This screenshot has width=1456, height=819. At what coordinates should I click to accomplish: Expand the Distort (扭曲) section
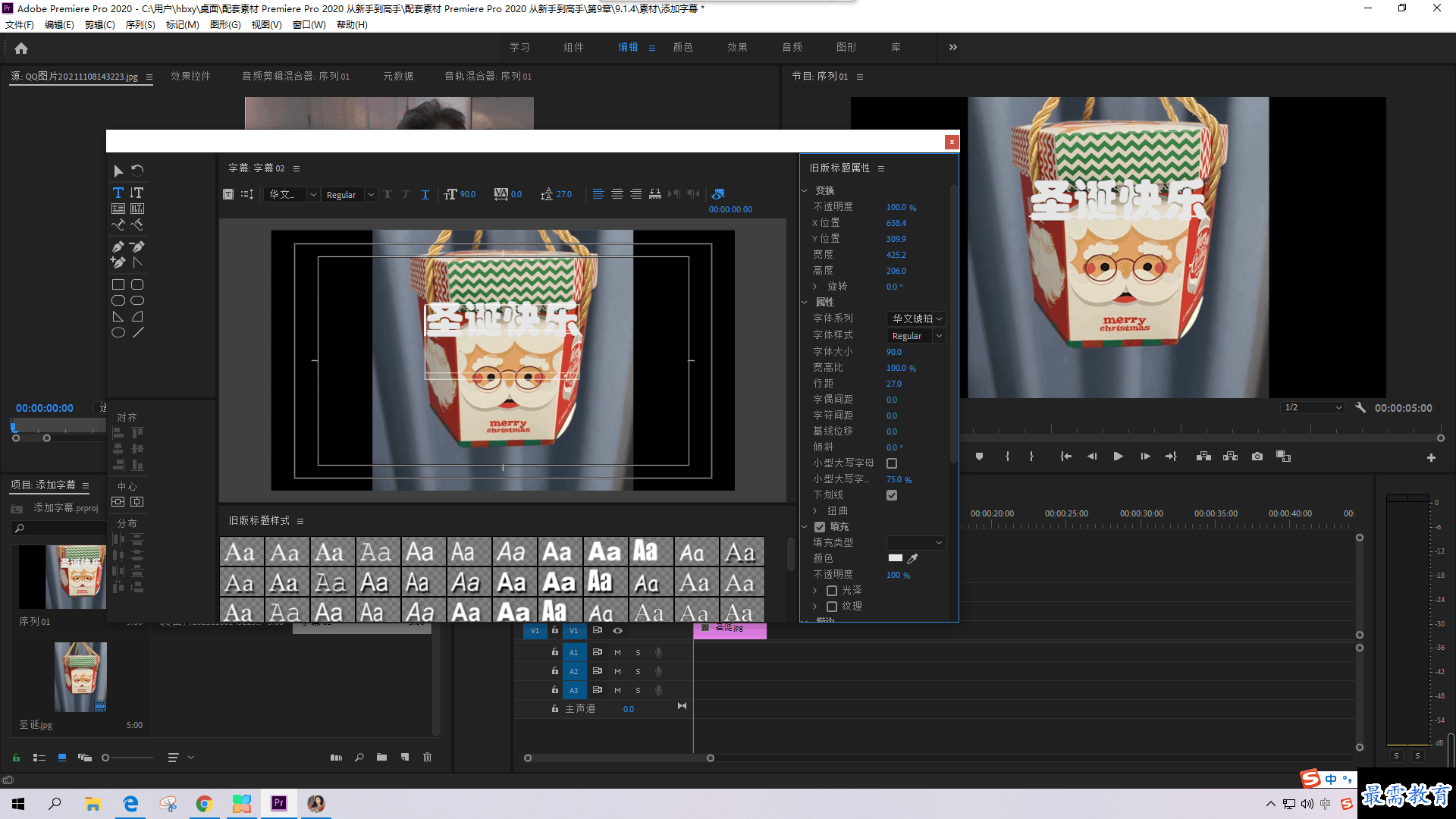(x=815, y=511)
